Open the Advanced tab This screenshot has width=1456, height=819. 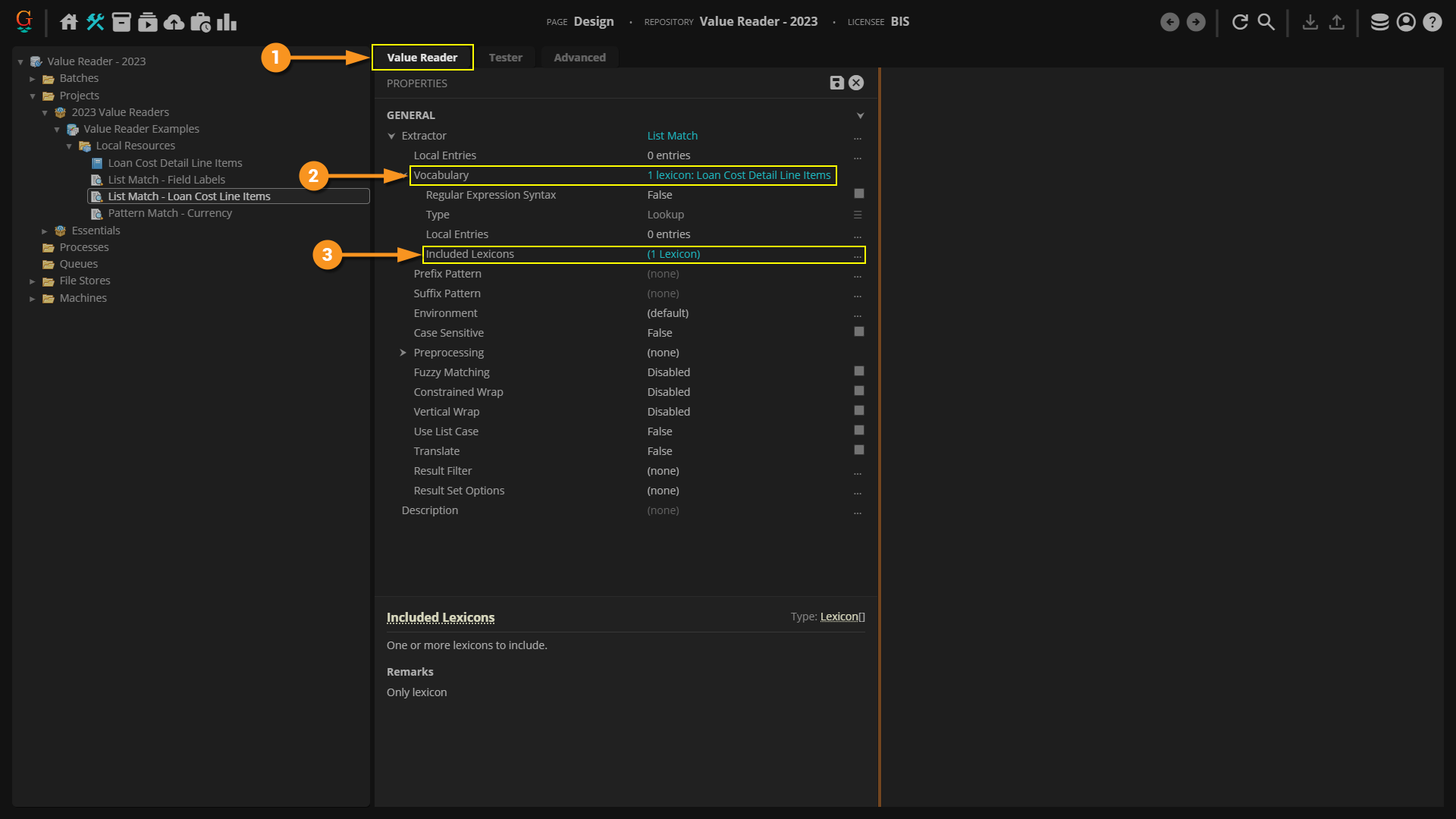click(579, 58)
